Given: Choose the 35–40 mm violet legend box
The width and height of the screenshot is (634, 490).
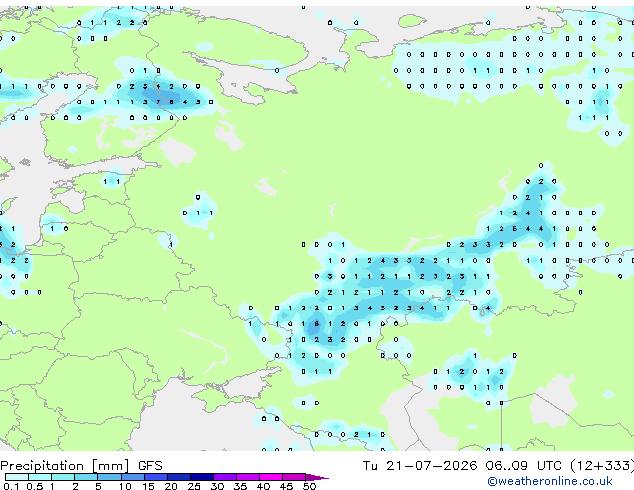Looking at the screenshot, I should [248, 477].
